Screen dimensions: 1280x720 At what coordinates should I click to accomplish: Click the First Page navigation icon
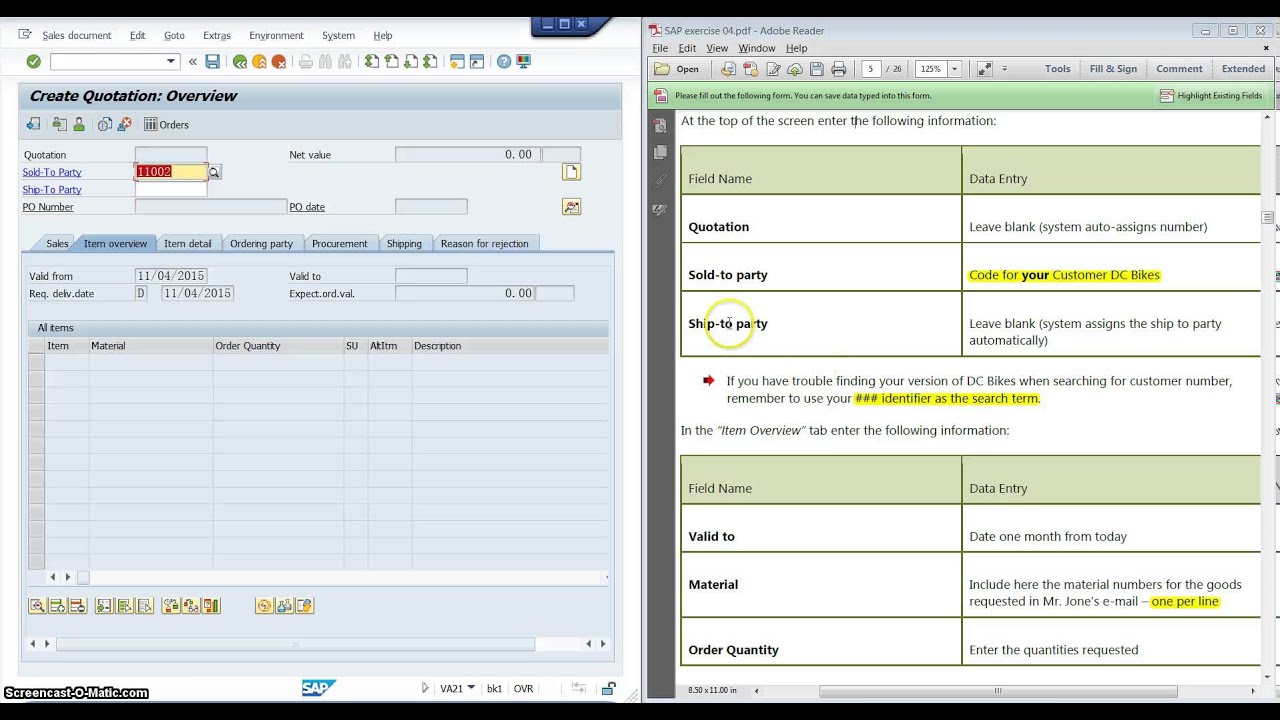click(x=372, y=62)
